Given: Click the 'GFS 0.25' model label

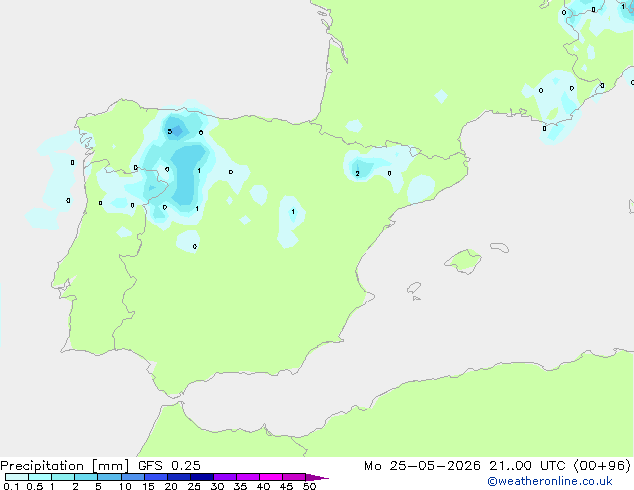Looking at the screenshot, I should click(169, 466).
